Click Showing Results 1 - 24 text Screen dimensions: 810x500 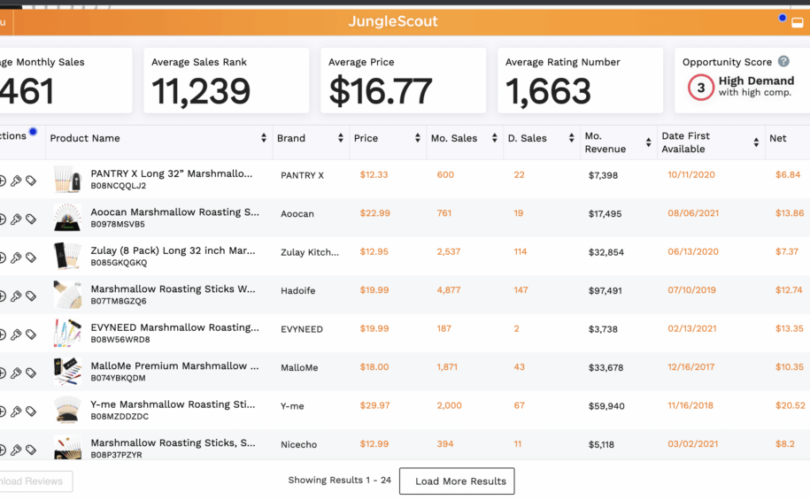(339, 480)
